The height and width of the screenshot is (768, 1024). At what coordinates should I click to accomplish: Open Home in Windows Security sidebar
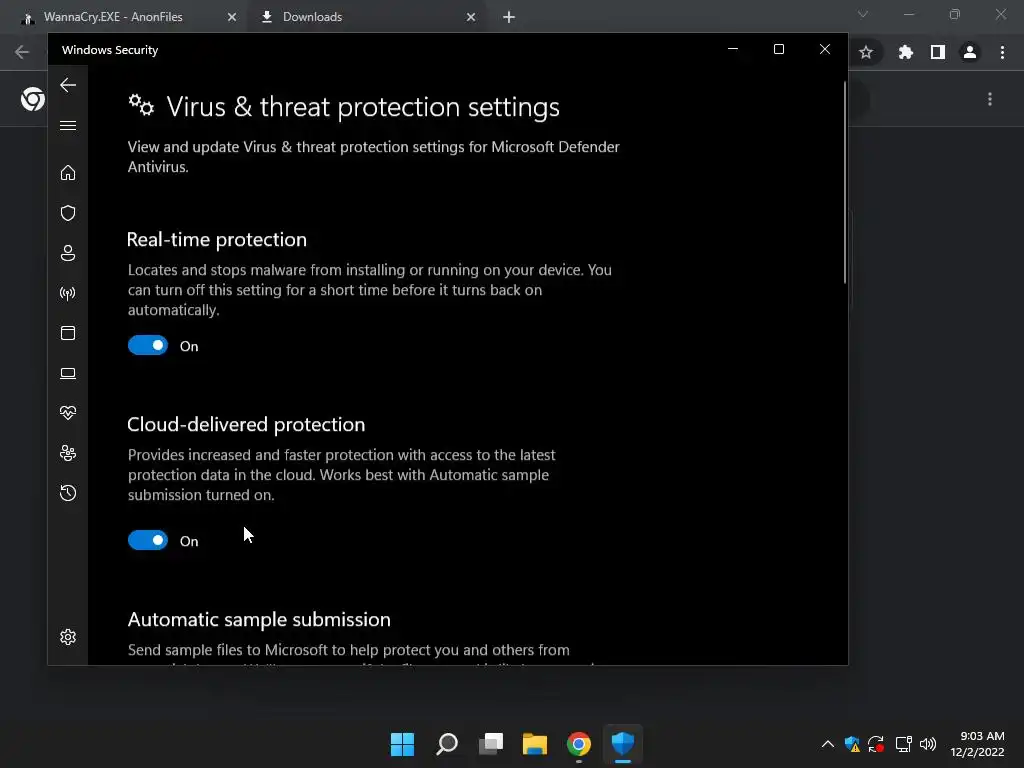point(68,172)
